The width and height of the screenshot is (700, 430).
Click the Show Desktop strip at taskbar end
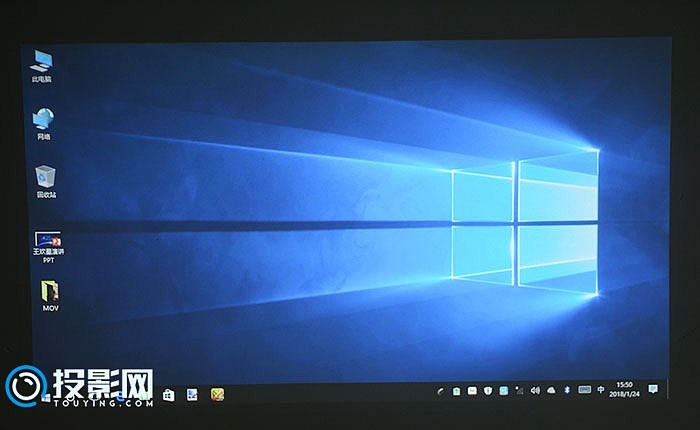pos(667,389)
